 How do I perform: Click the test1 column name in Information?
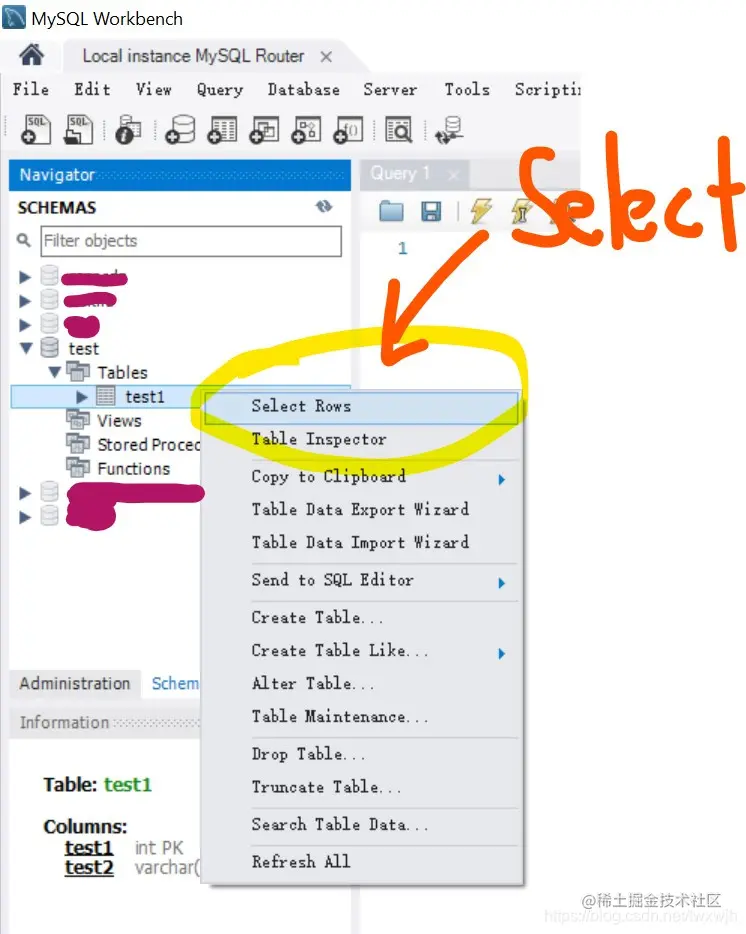(89, 847)
